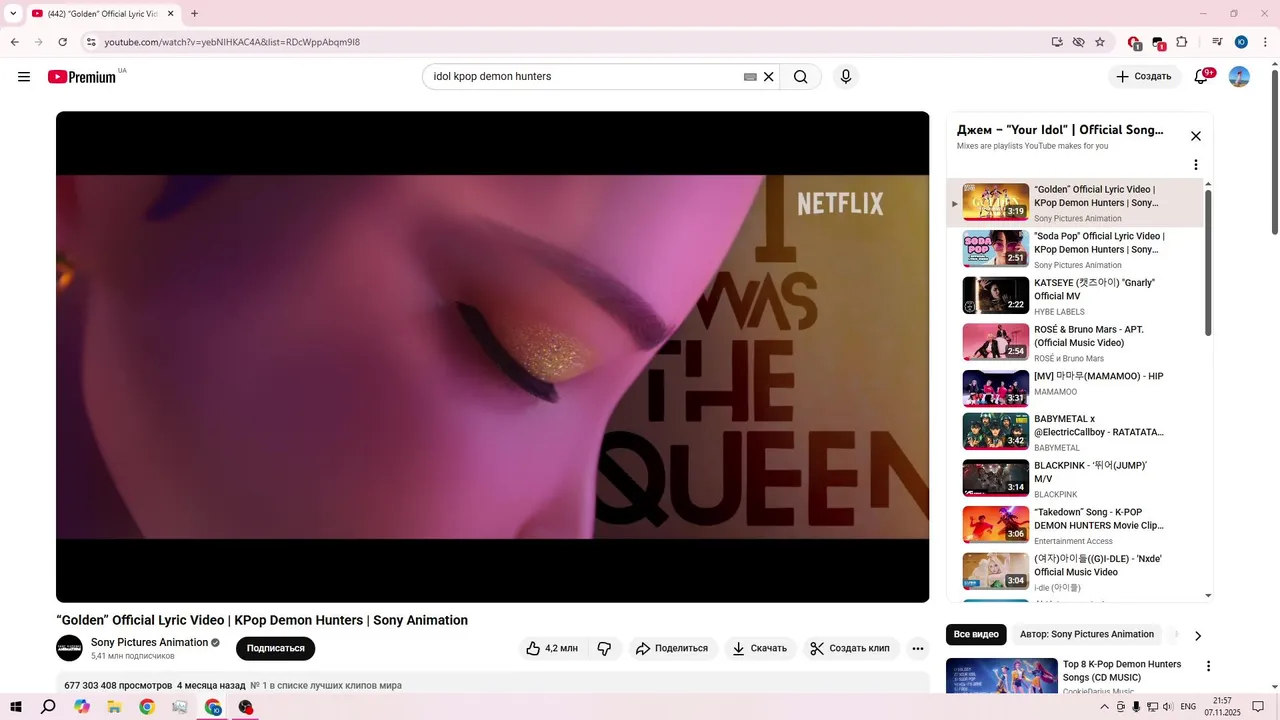Open the Chrome profile avatar
Viewport: 1280px width, 720px height.
point(1241,42)
